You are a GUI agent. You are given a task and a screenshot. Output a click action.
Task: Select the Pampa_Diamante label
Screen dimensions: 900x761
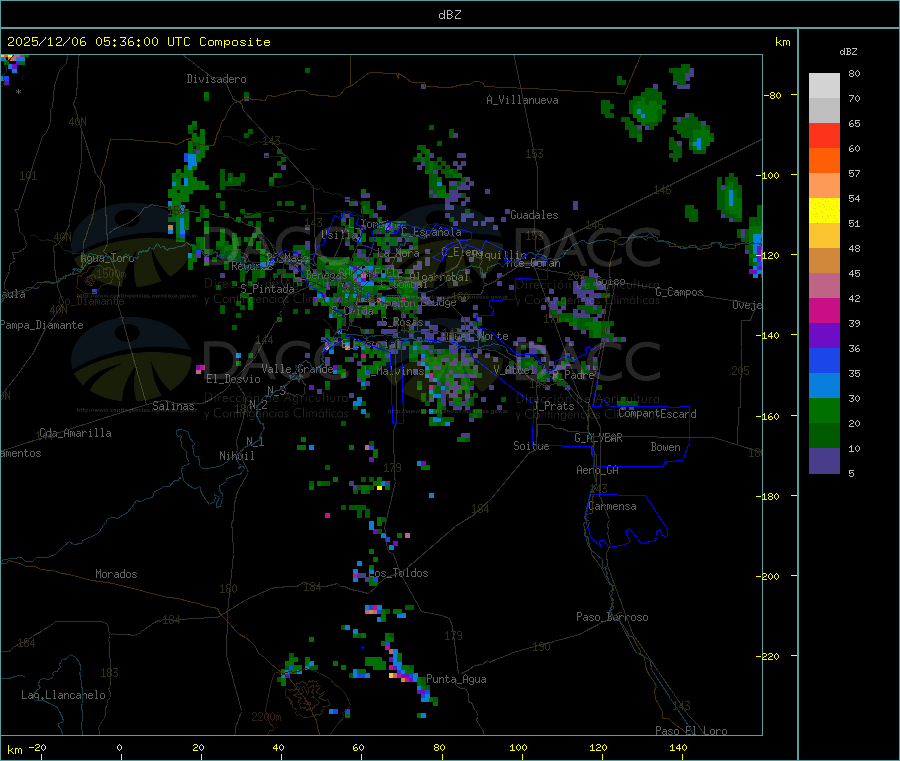click(42, 325)
